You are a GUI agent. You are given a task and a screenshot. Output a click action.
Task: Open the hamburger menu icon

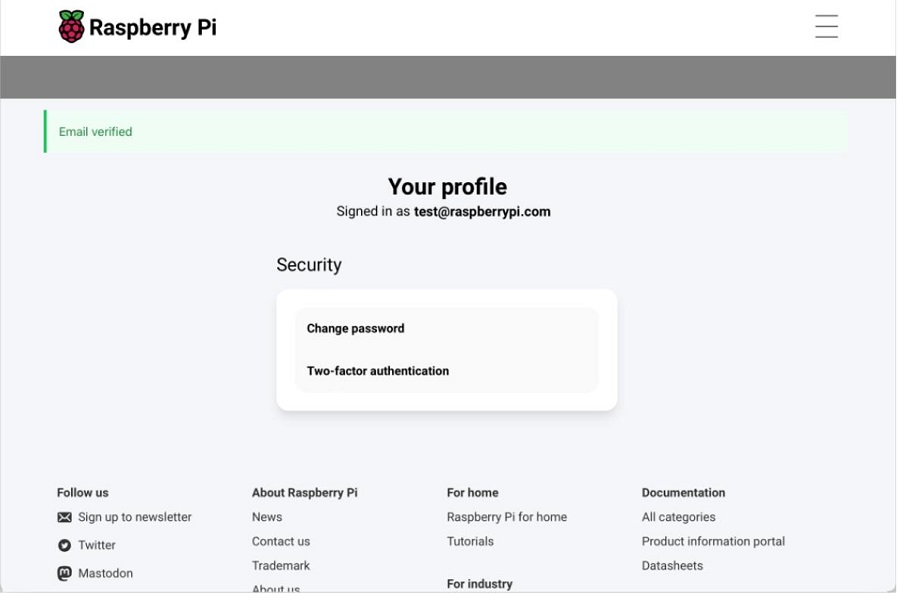coord(829,27)
